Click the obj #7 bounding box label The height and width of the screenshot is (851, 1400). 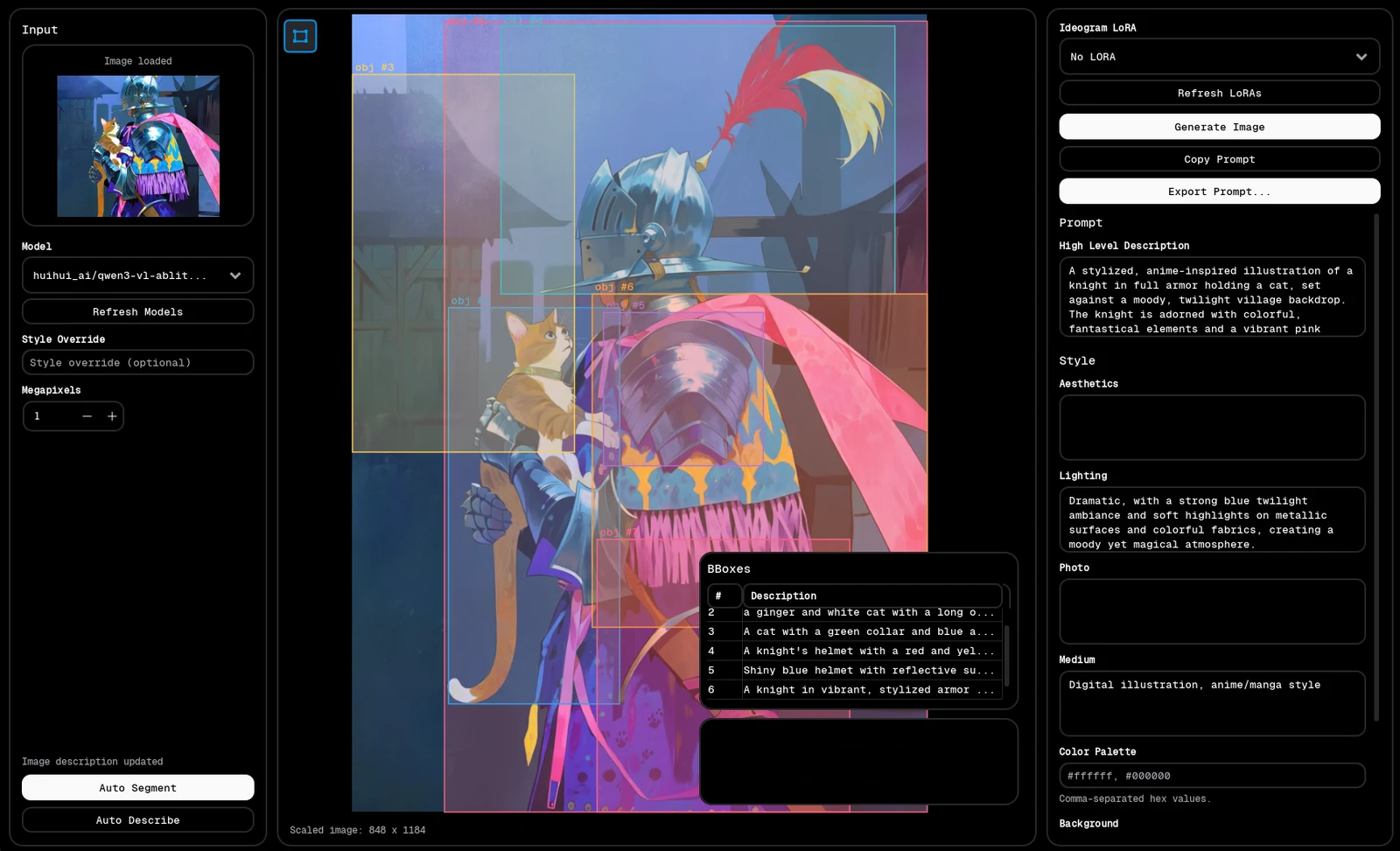(618, 532)
